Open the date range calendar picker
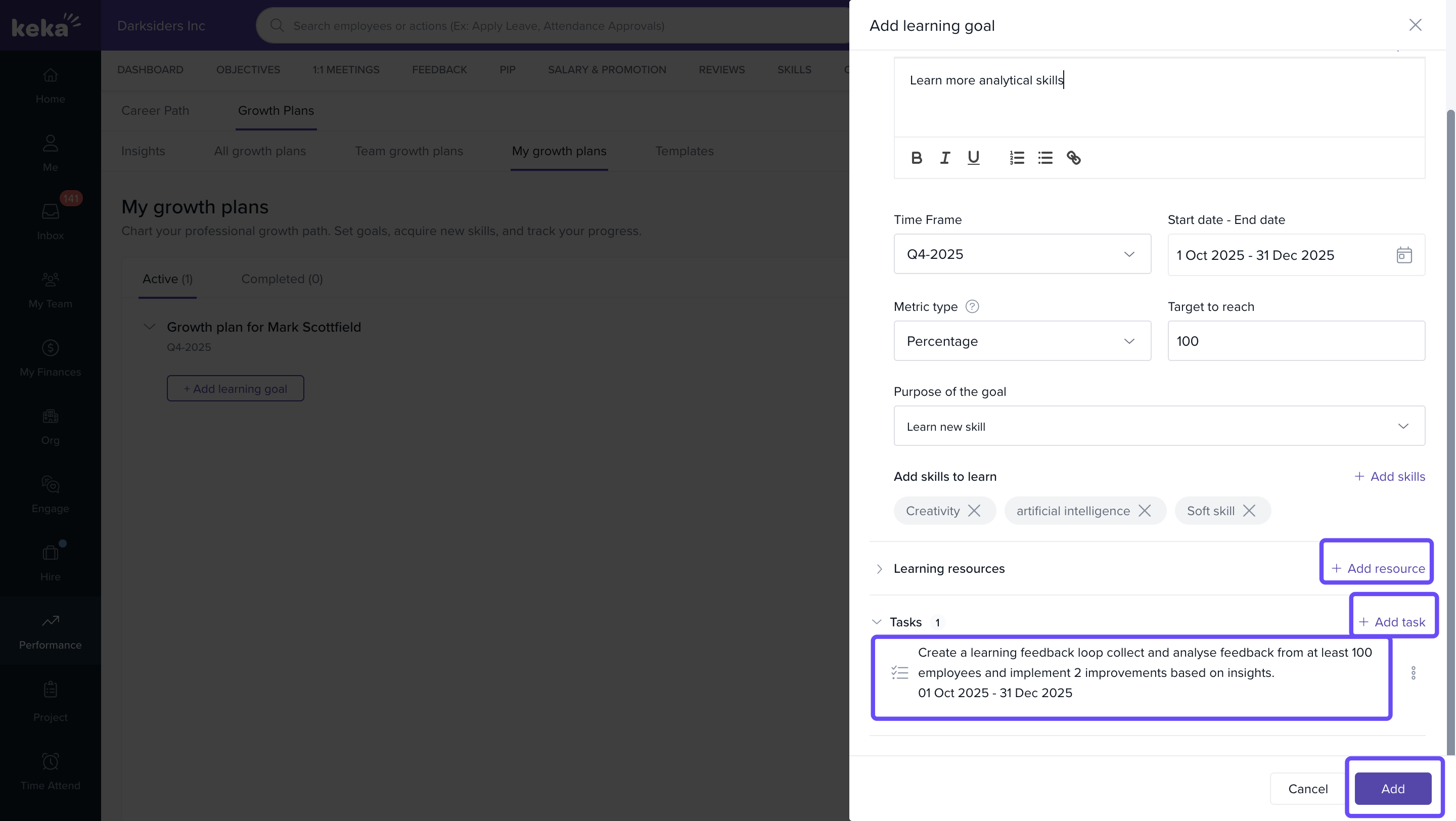 [x=1403, y=255]
